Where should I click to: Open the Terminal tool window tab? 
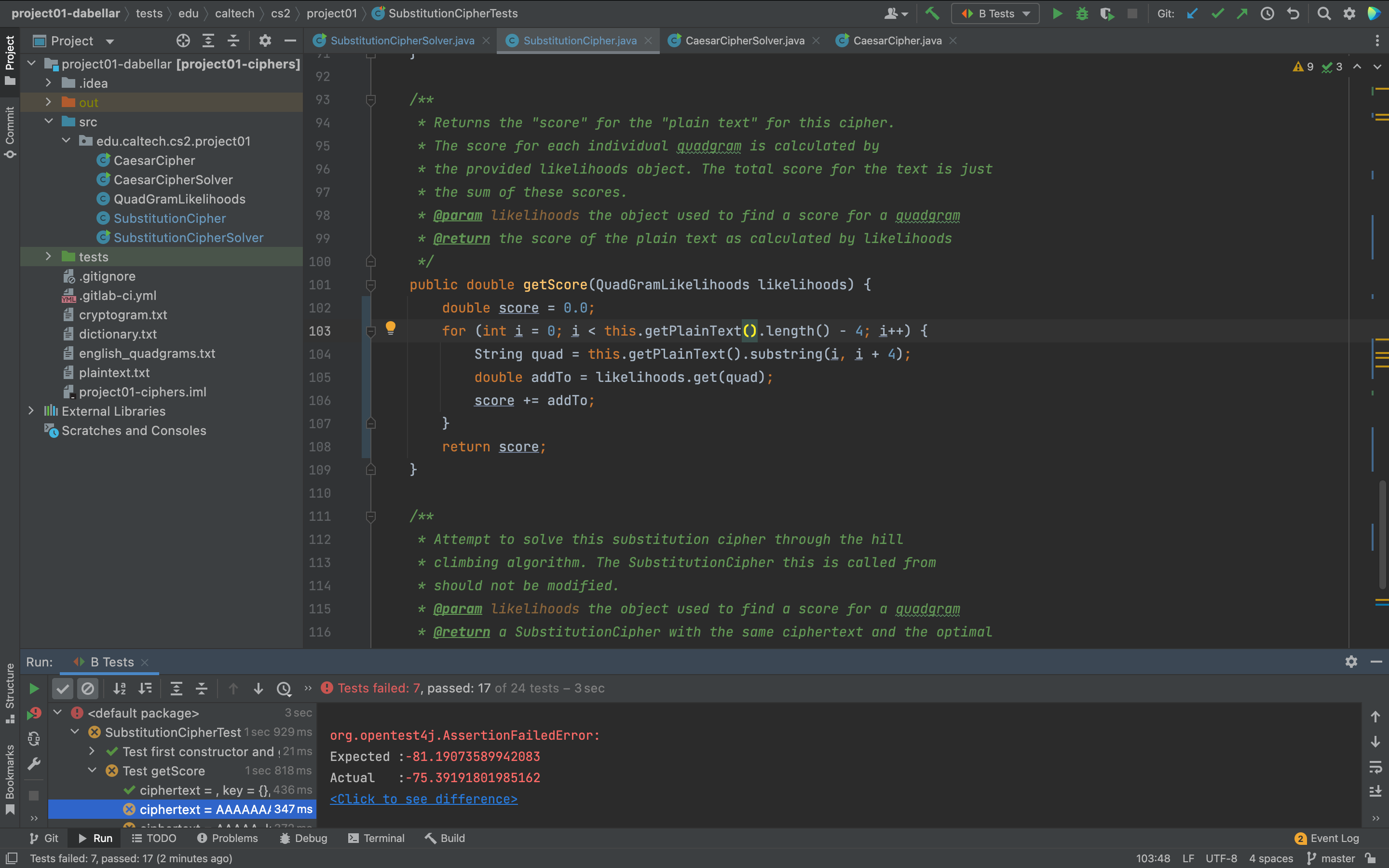pos(376,838)
